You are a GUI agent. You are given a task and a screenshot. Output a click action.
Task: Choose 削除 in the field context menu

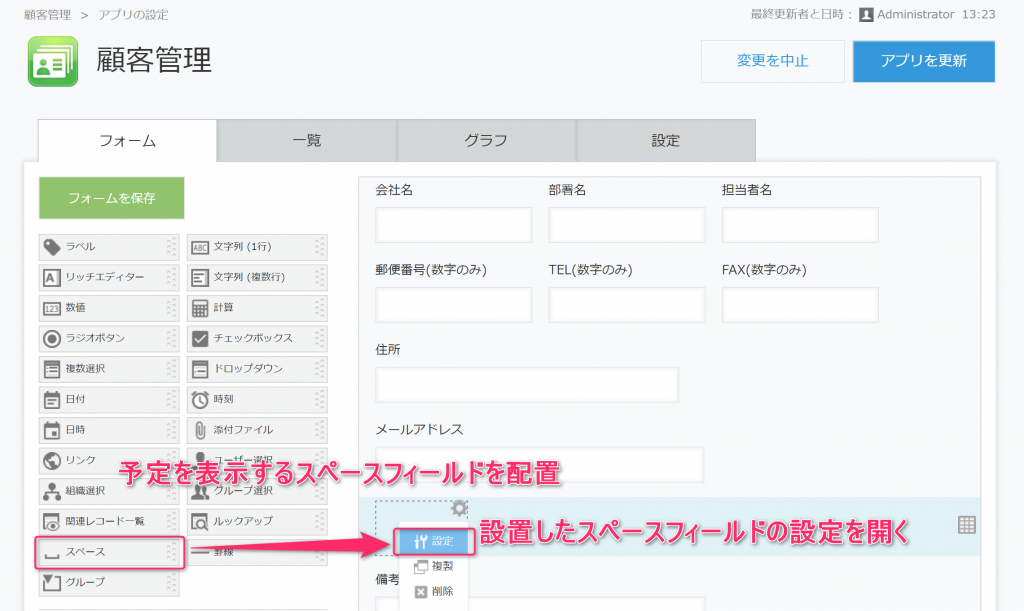pos(434,591)
